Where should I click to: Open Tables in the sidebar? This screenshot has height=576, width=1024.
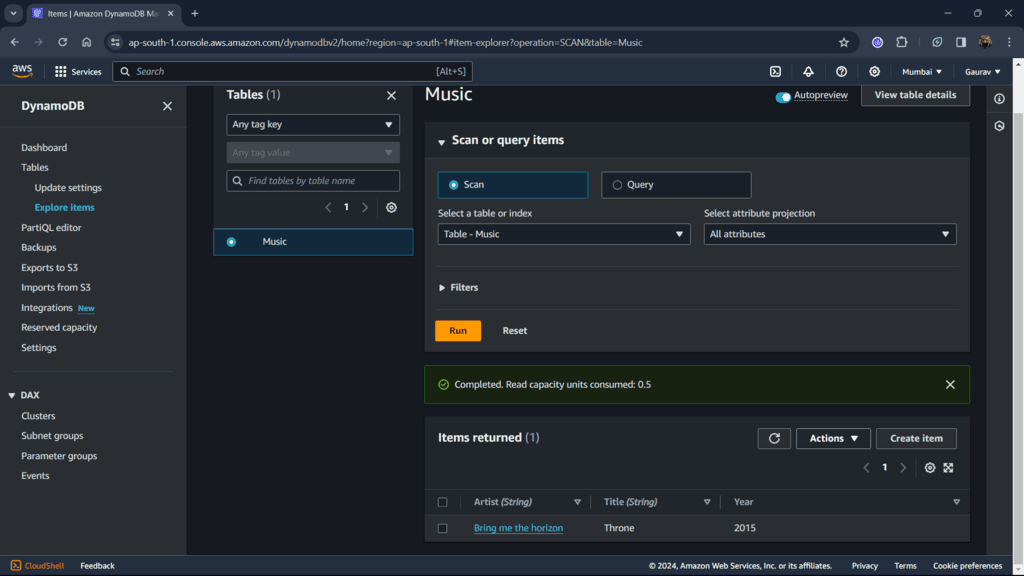[x=35, y=167]
